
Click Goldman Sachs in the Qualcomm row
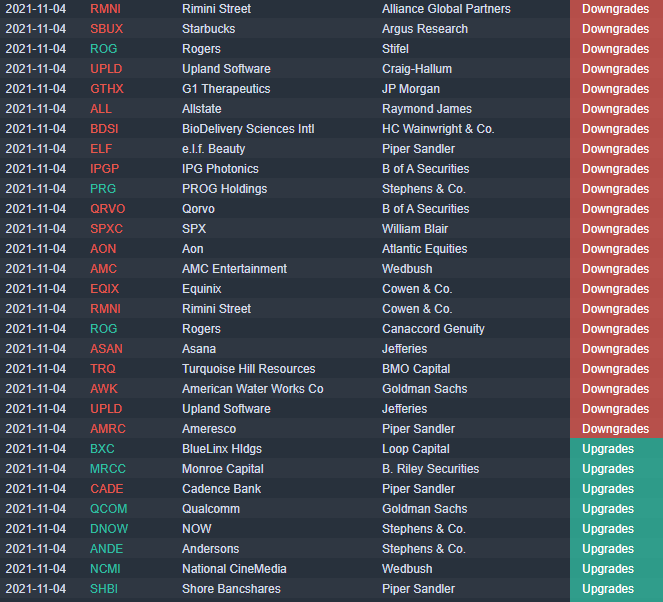[425, 509]
